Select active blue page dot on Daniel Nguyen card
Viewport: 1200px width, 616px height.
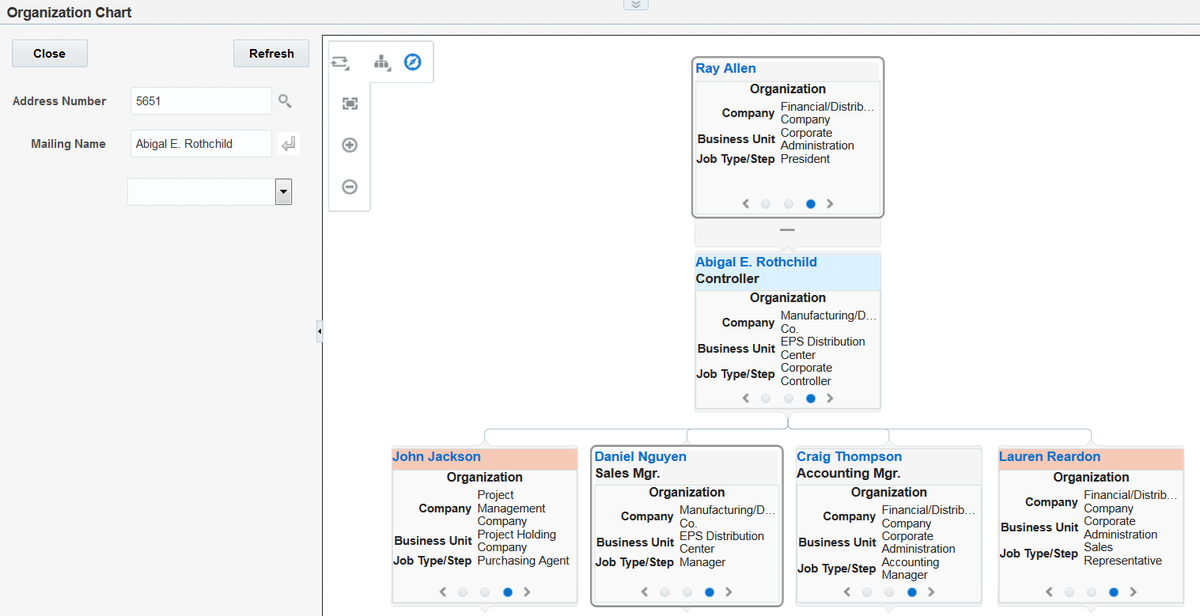point(709,592)
